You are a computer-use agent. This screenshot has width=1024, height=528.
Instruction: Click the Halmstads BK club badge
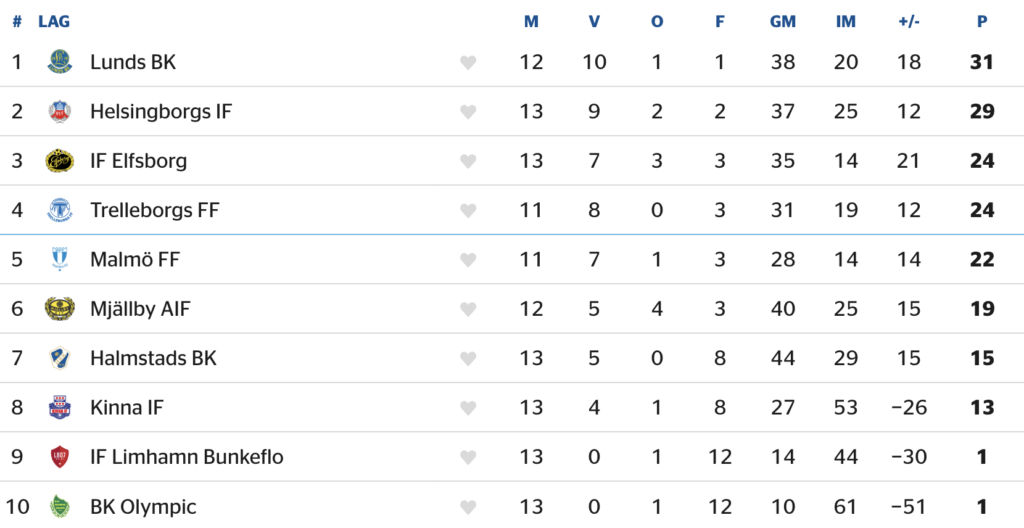60,358
